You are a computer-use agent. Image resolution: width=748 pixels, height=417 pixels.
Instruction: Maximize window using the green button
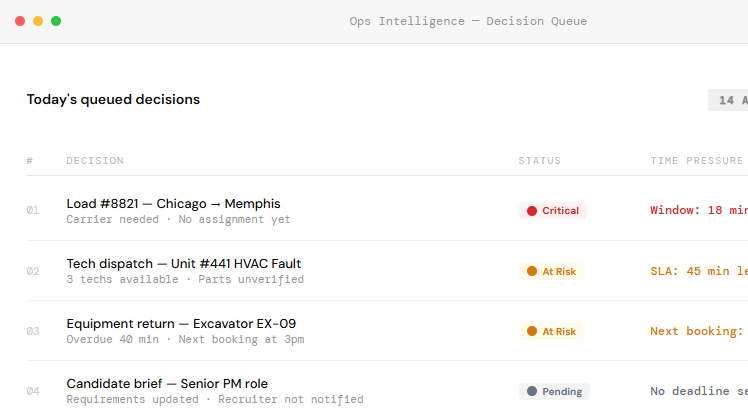(x=56, y=21)
